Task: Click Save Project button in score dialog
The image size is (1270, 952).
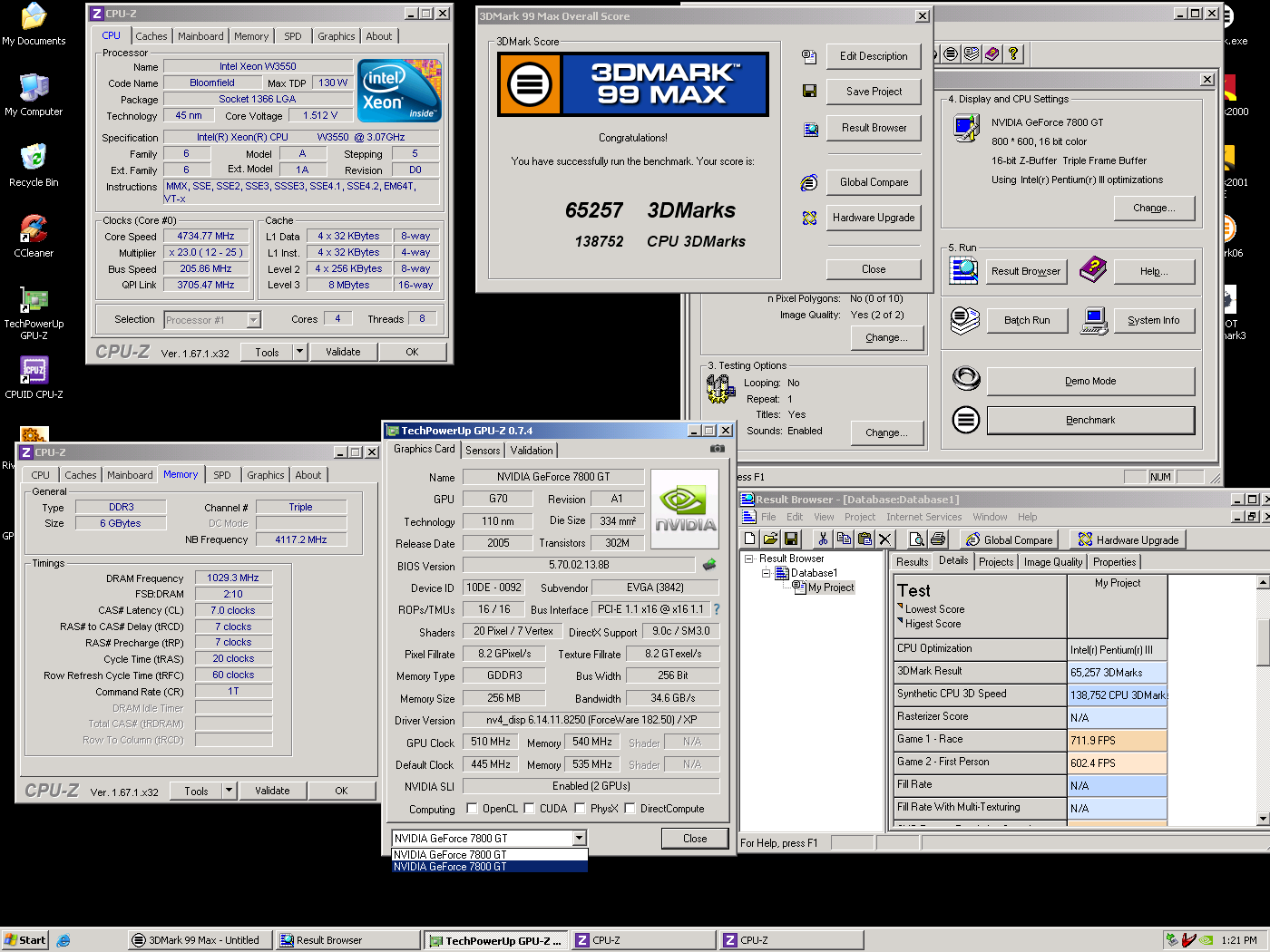Action: [874, 92]
